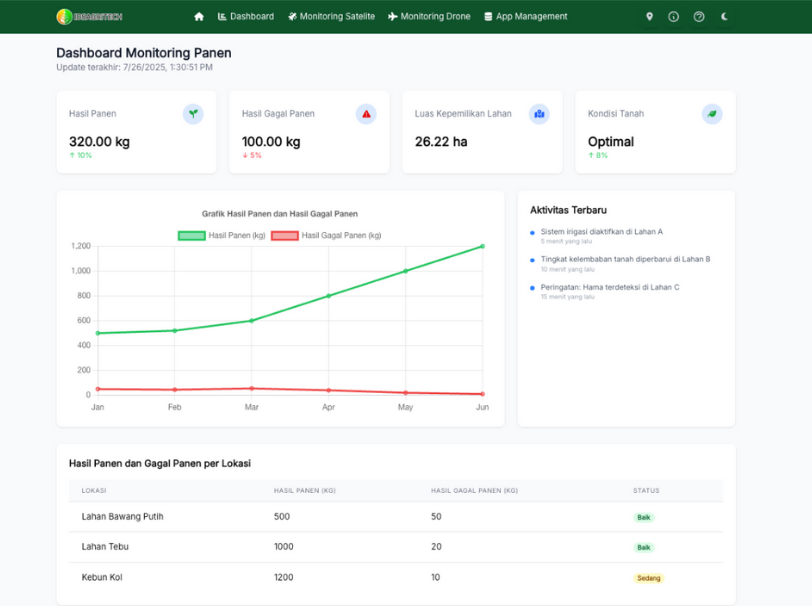Image resolution: width=812 pixels, height=606 pixels.
Task: Open the Dashboard menu
Action: [246, 16]
